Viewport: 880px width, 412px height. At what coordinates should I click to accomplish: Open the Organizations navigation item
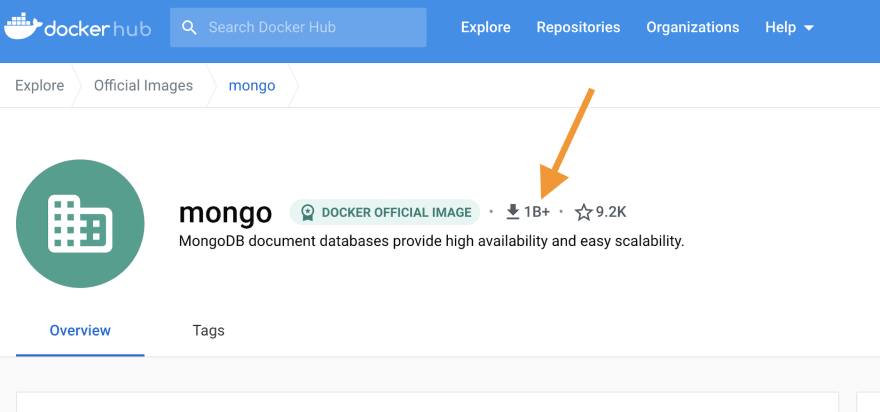[693, 28]
